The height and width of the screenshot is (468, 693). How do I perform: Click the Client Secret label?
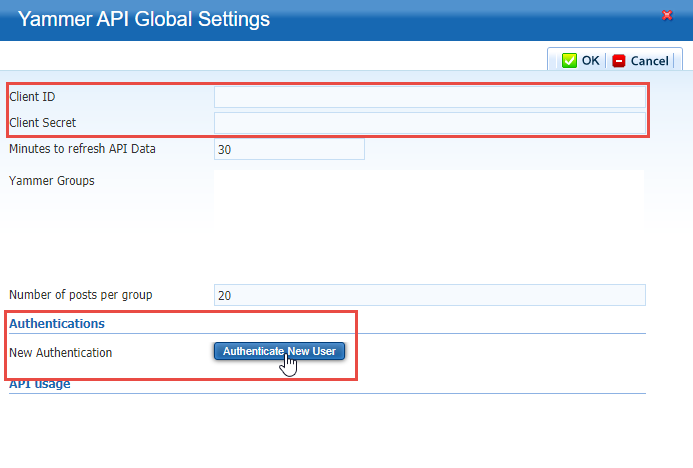(42, 122)
